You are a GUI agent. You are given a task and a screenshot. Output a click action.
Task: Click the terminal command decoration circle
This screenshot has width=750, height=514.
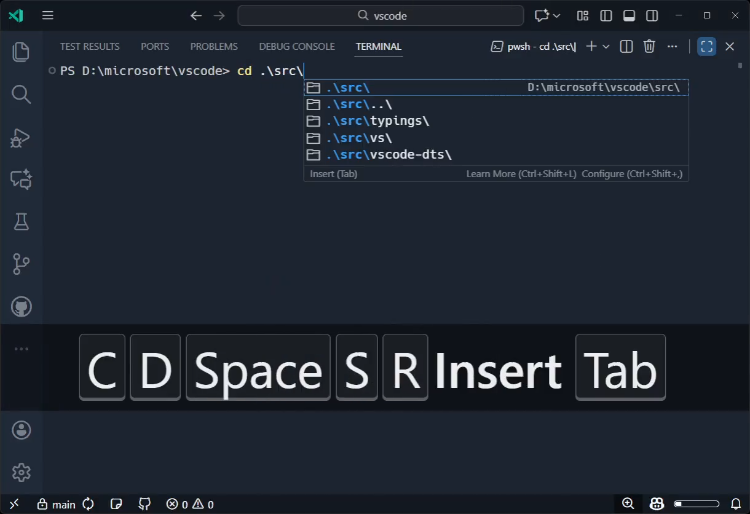52,71
